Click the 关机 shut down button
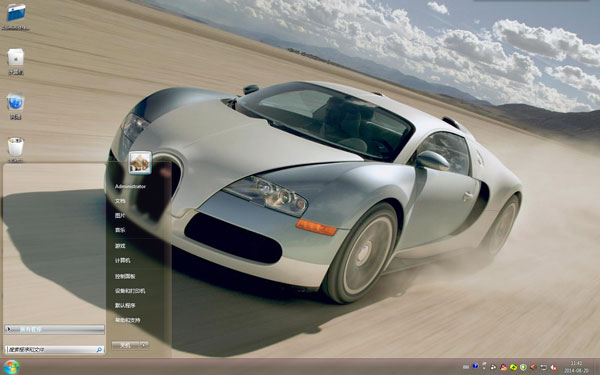The width and height of the screenshot is (600, 375). pyautogui.click(x=126, y=345)
